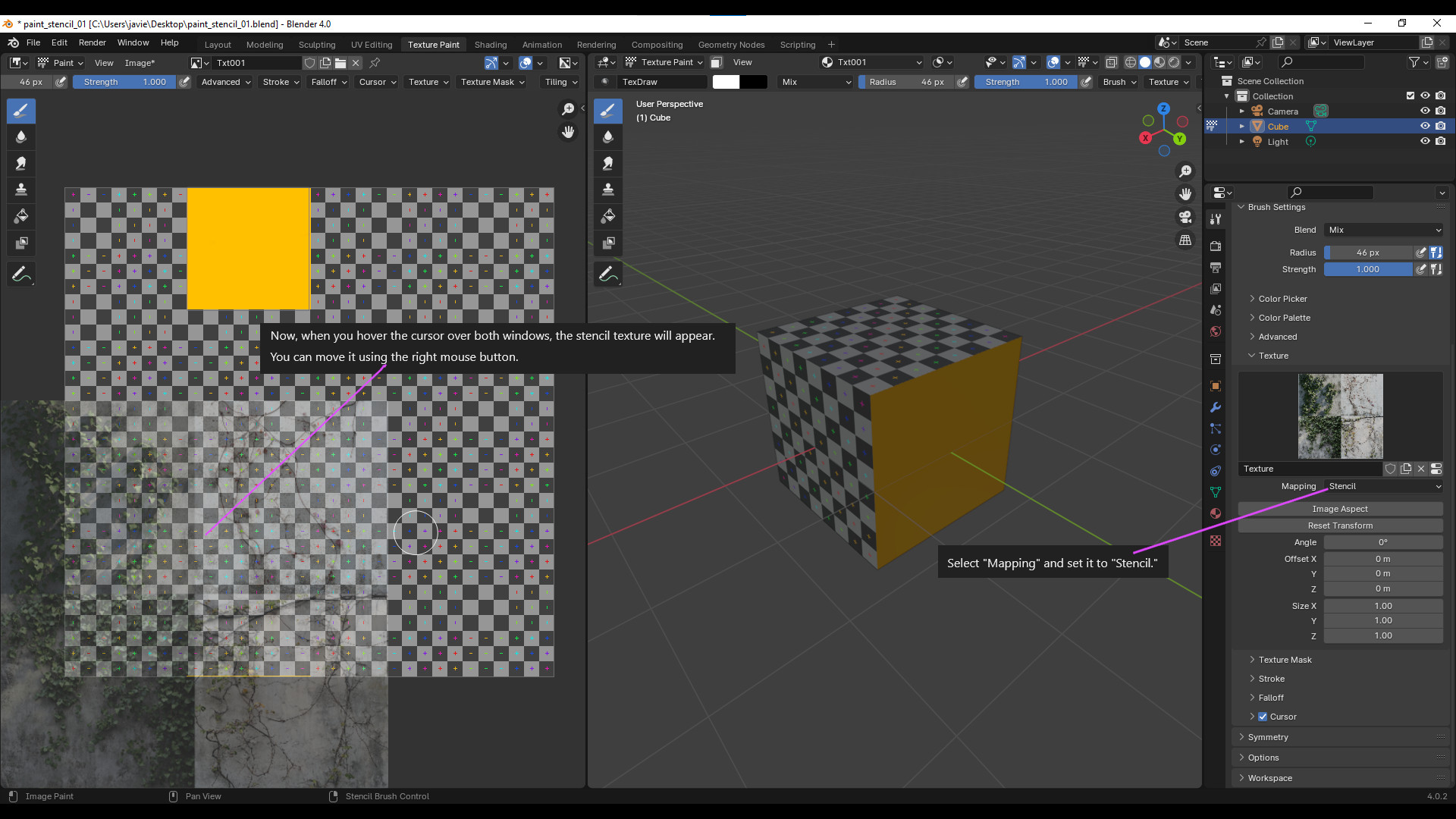
Task: Click the pan hand icon in 3D viewport
Action: tap(1185, 194)
